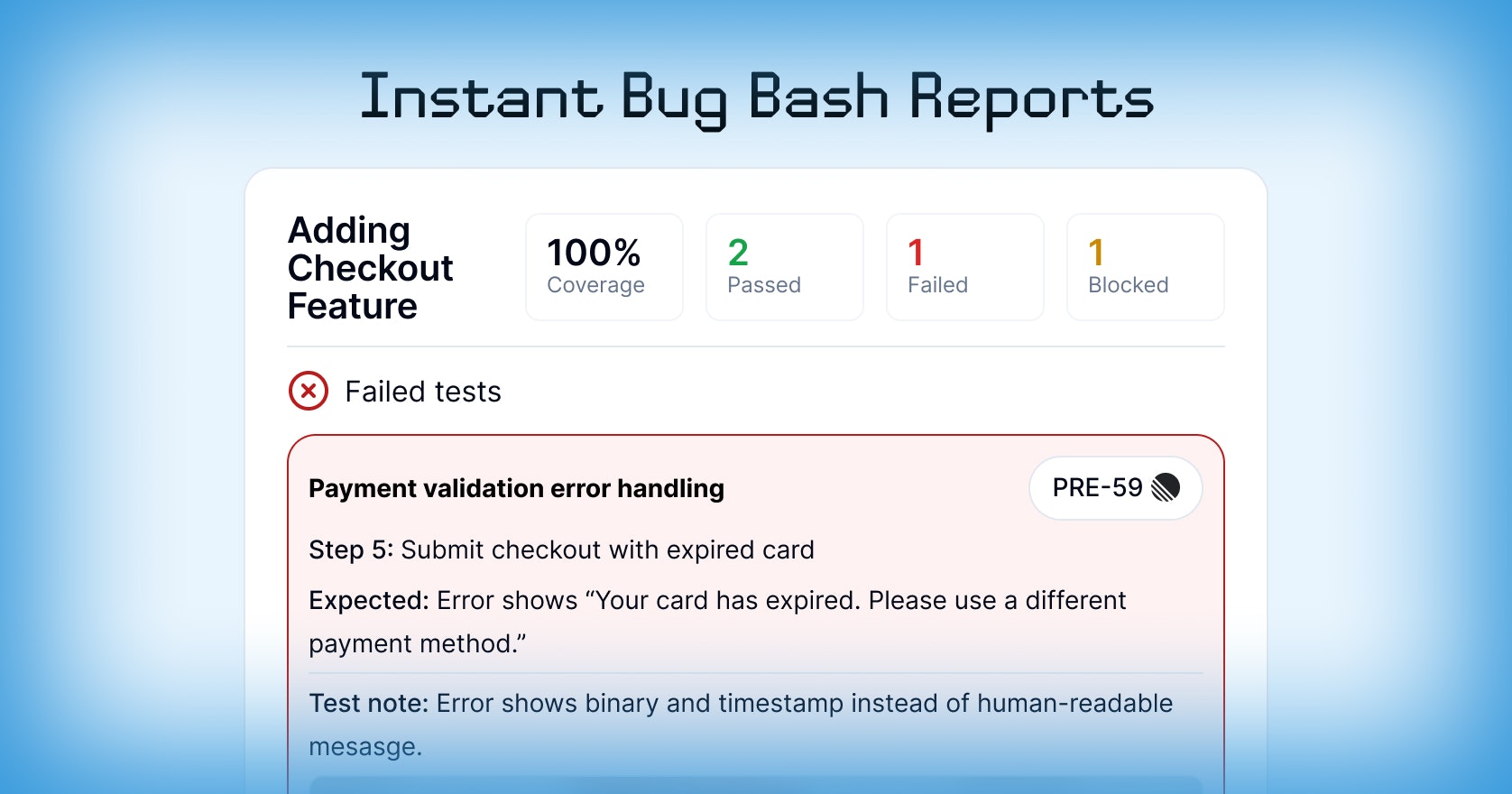Click the Linear logo icon beside PRE-59
This screenshot has height=794, width=1512.
pyautogui.click(x=1166, y=487)
